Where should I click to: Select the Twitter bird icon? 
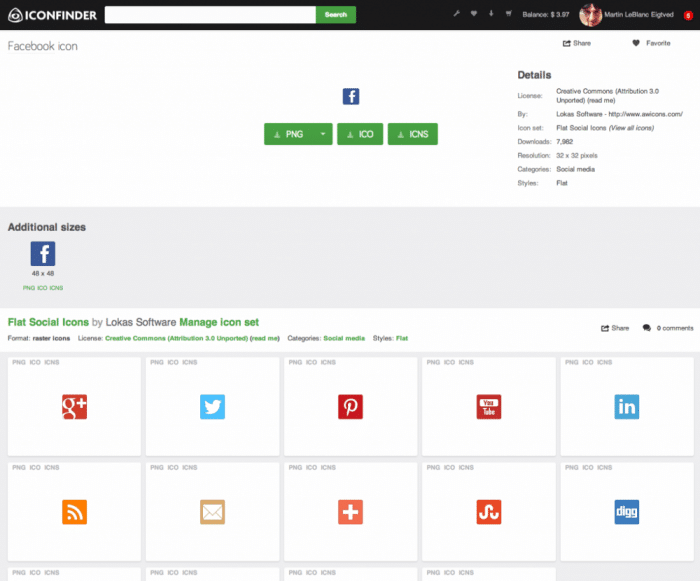[212, 406]
